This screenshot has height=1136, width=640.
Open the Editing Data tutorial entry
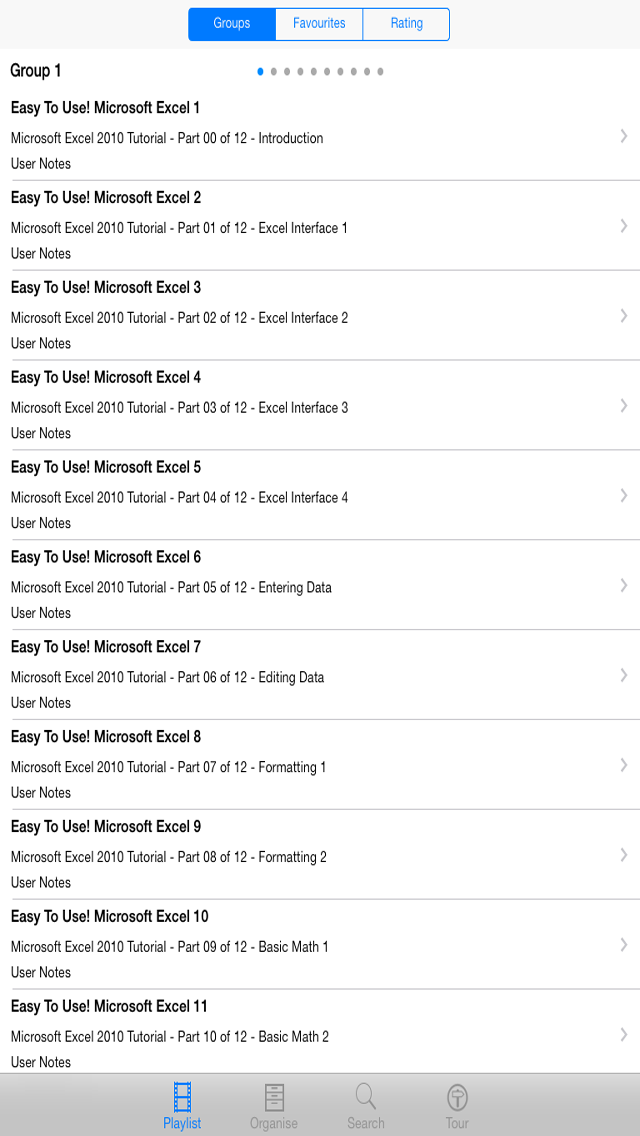(167, 677)
